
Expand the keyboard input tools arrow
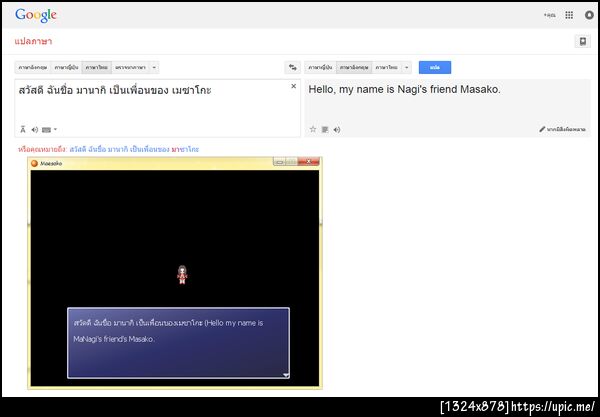[55, 129]
